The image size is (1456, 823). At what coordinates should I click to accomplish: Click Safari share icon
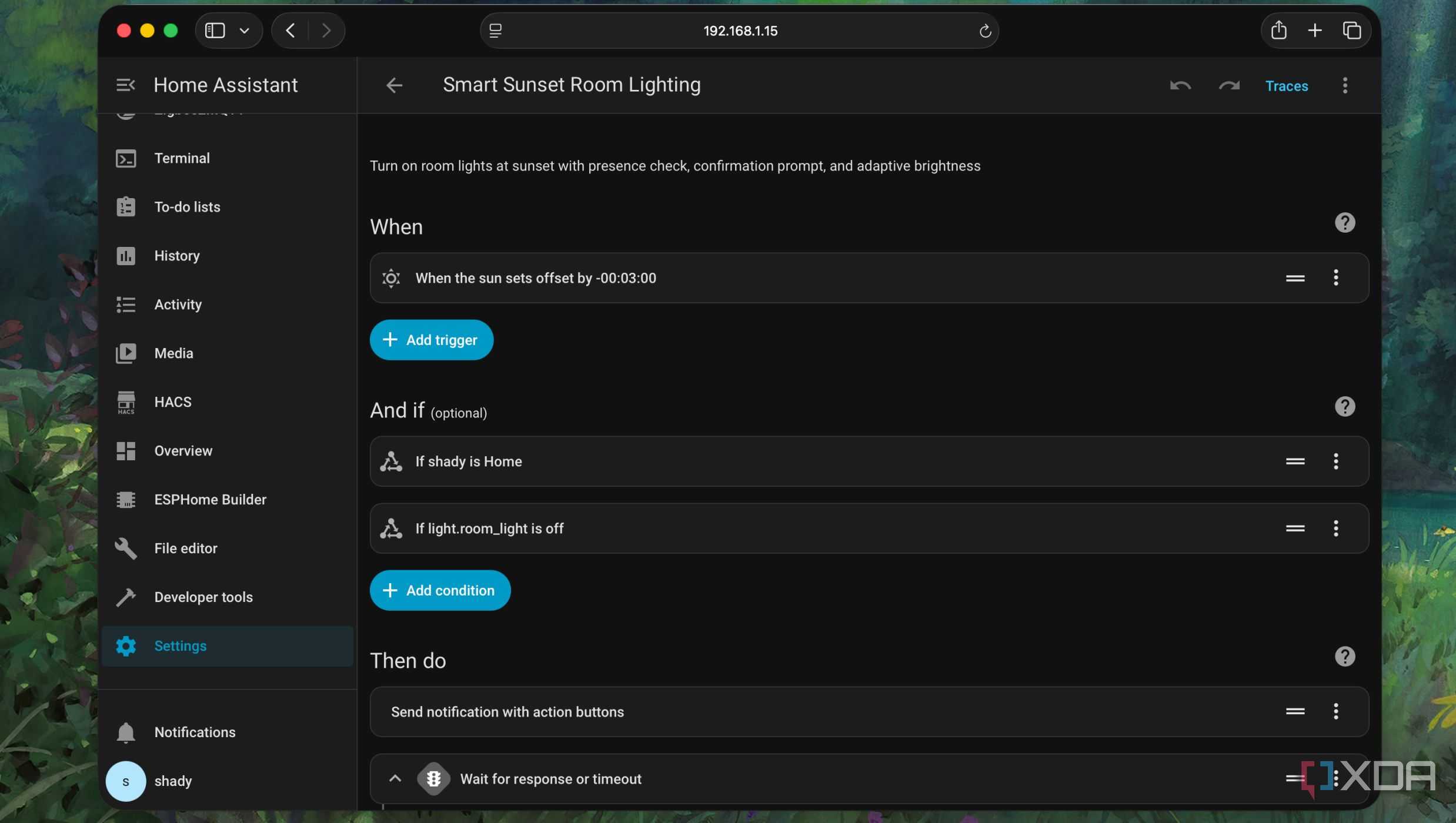pos(1278,30)
